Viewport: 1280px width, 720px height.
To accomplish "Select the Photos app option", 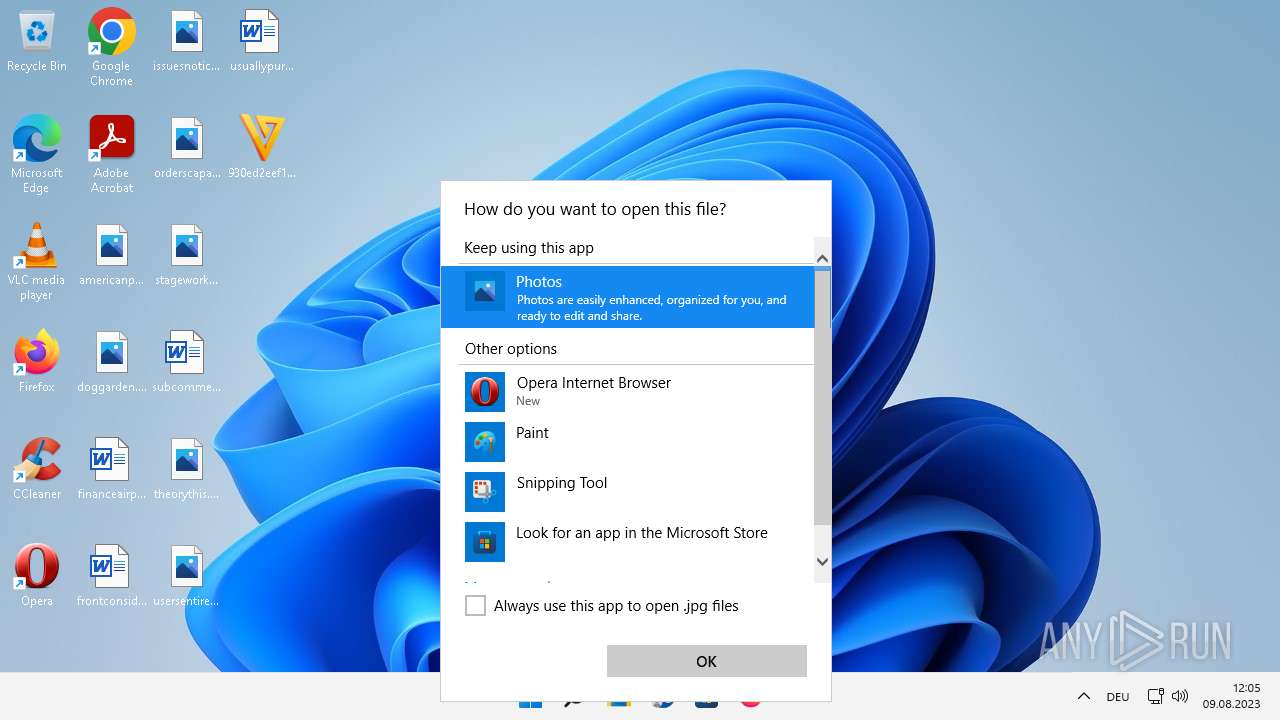I will [628, 297].
